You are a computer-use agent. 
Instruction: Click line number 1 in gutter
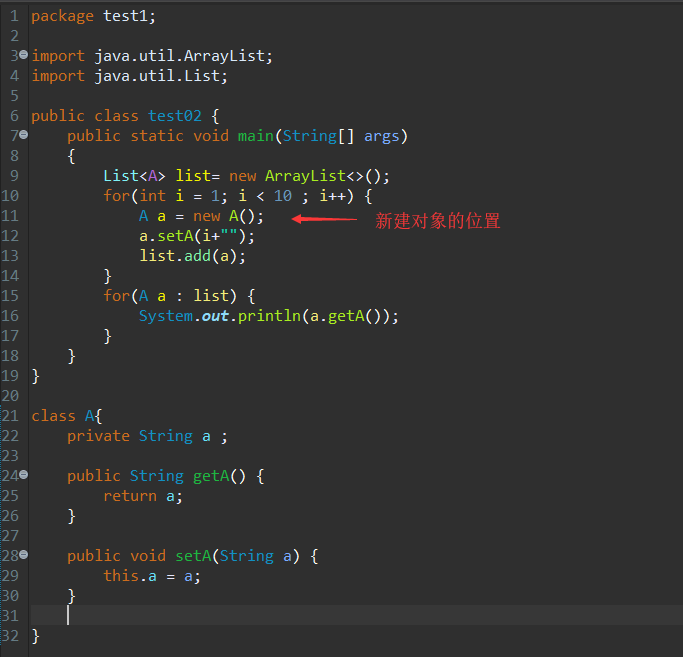tap(14, 16)
